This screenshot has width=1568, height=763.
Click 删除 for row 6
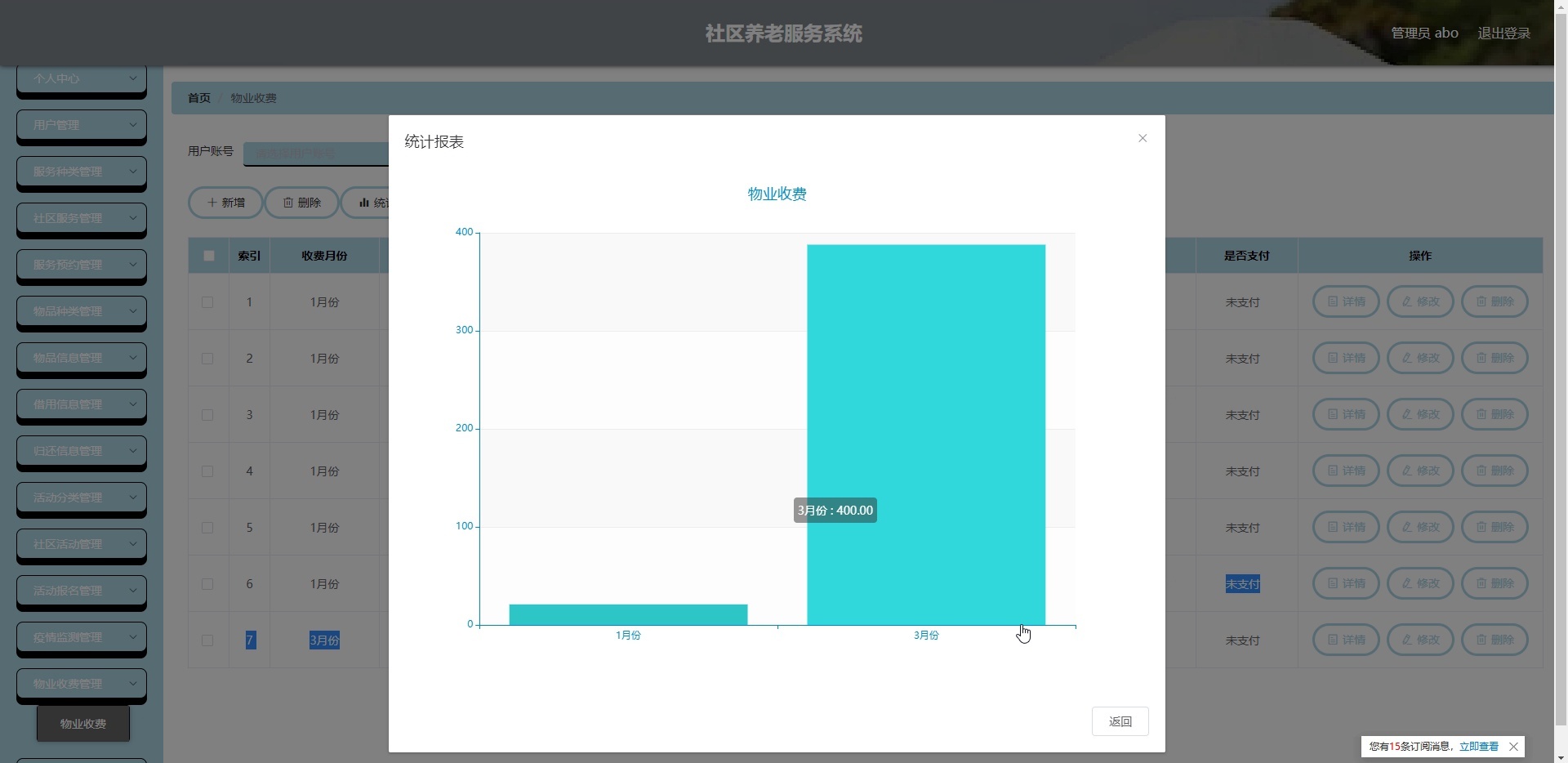click(1494, 583)
